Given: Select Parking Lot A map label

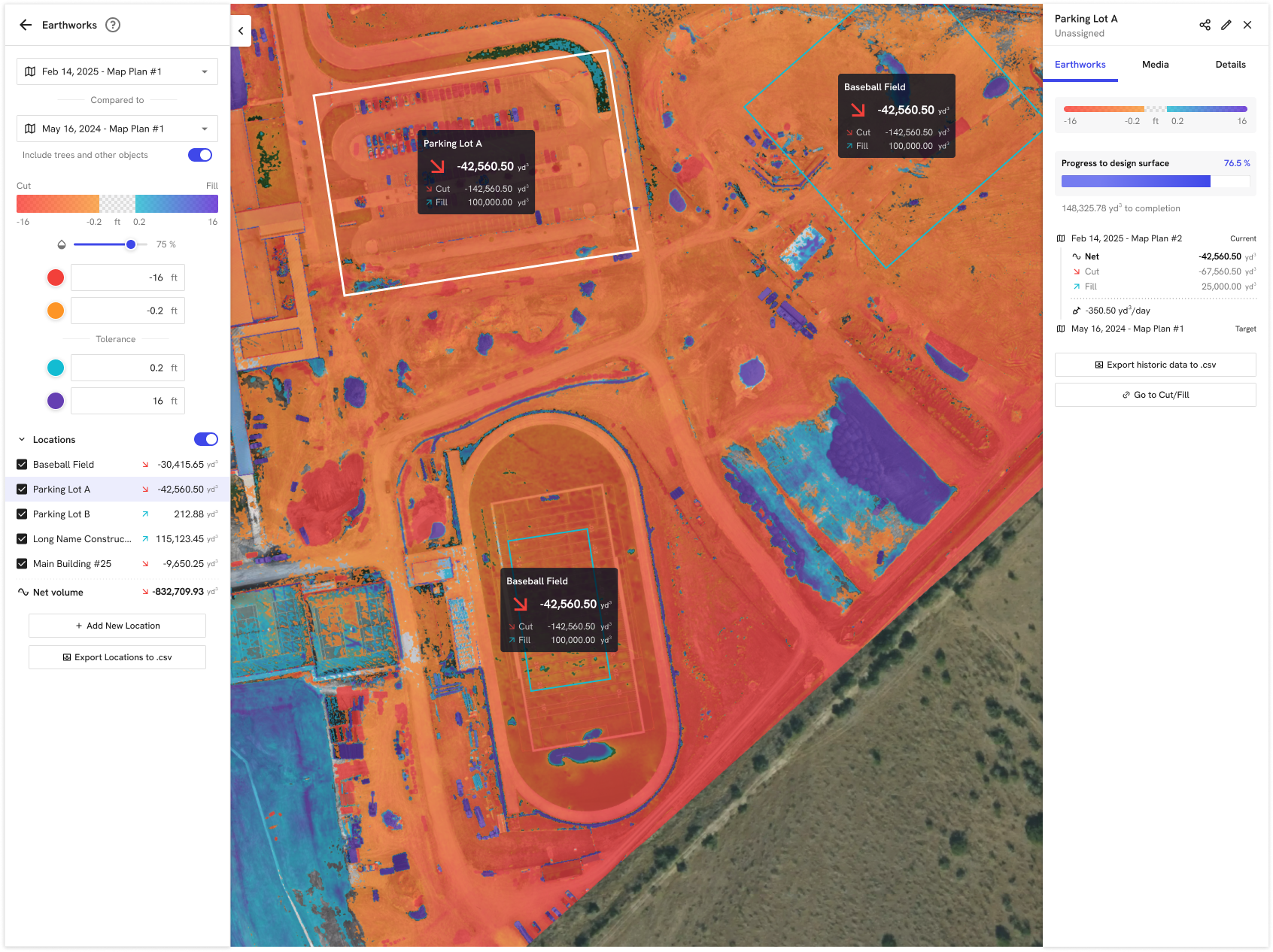Looking at the screenshot, I should [476, 172].
